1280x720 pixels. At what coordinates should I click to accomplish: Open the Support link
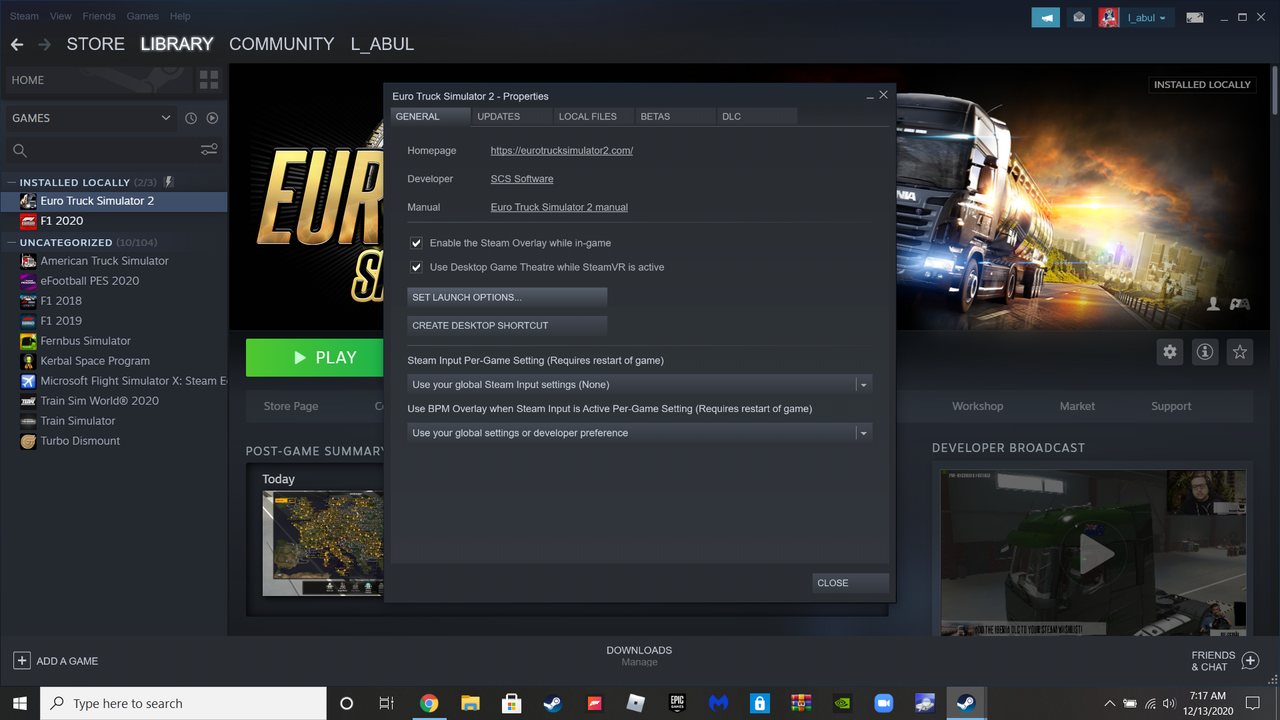point(1171,406)
